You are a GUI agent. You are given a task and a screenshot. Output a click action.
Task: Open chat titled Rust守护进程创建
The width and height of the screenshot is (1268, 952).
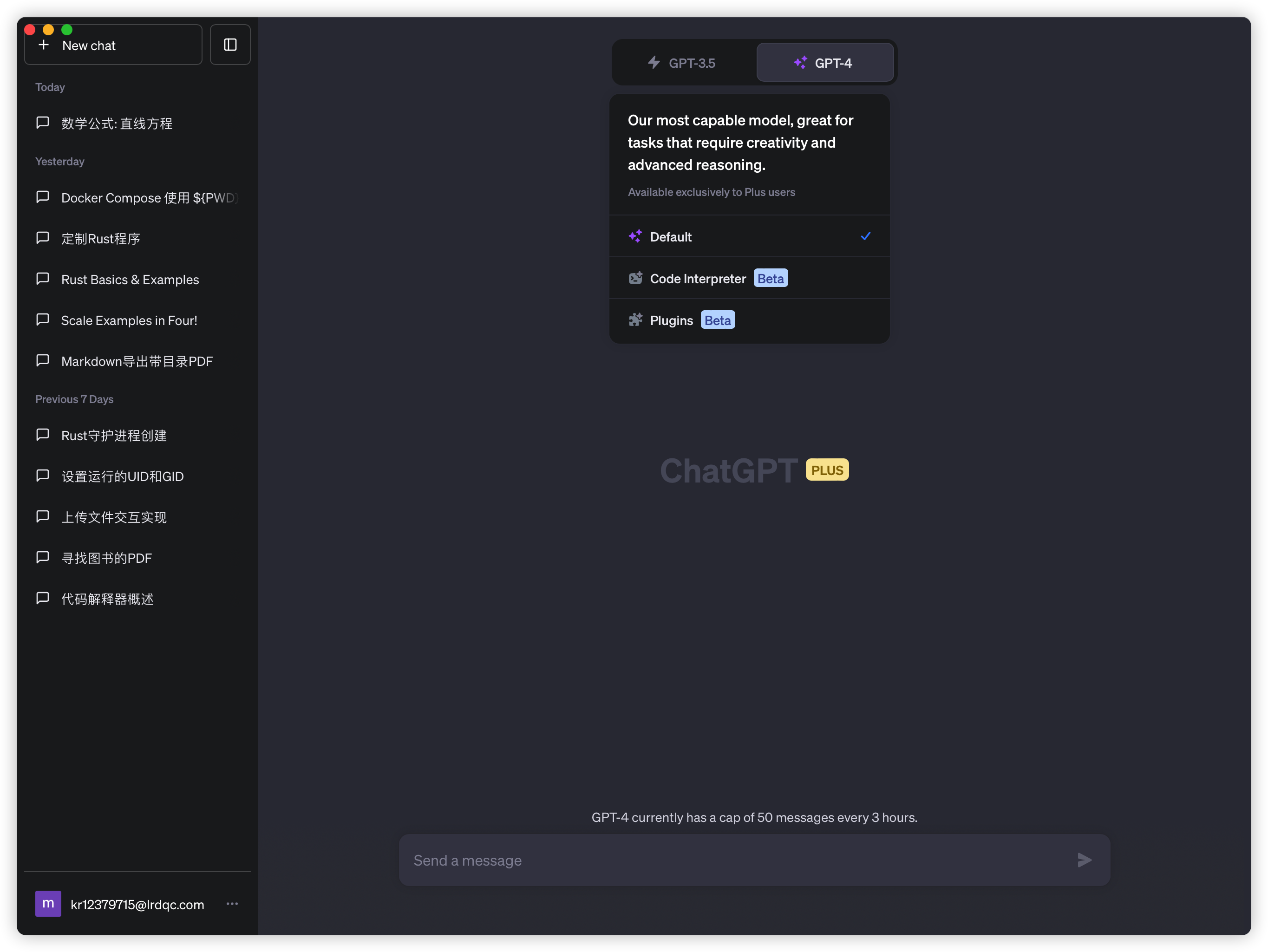[137, 435]
